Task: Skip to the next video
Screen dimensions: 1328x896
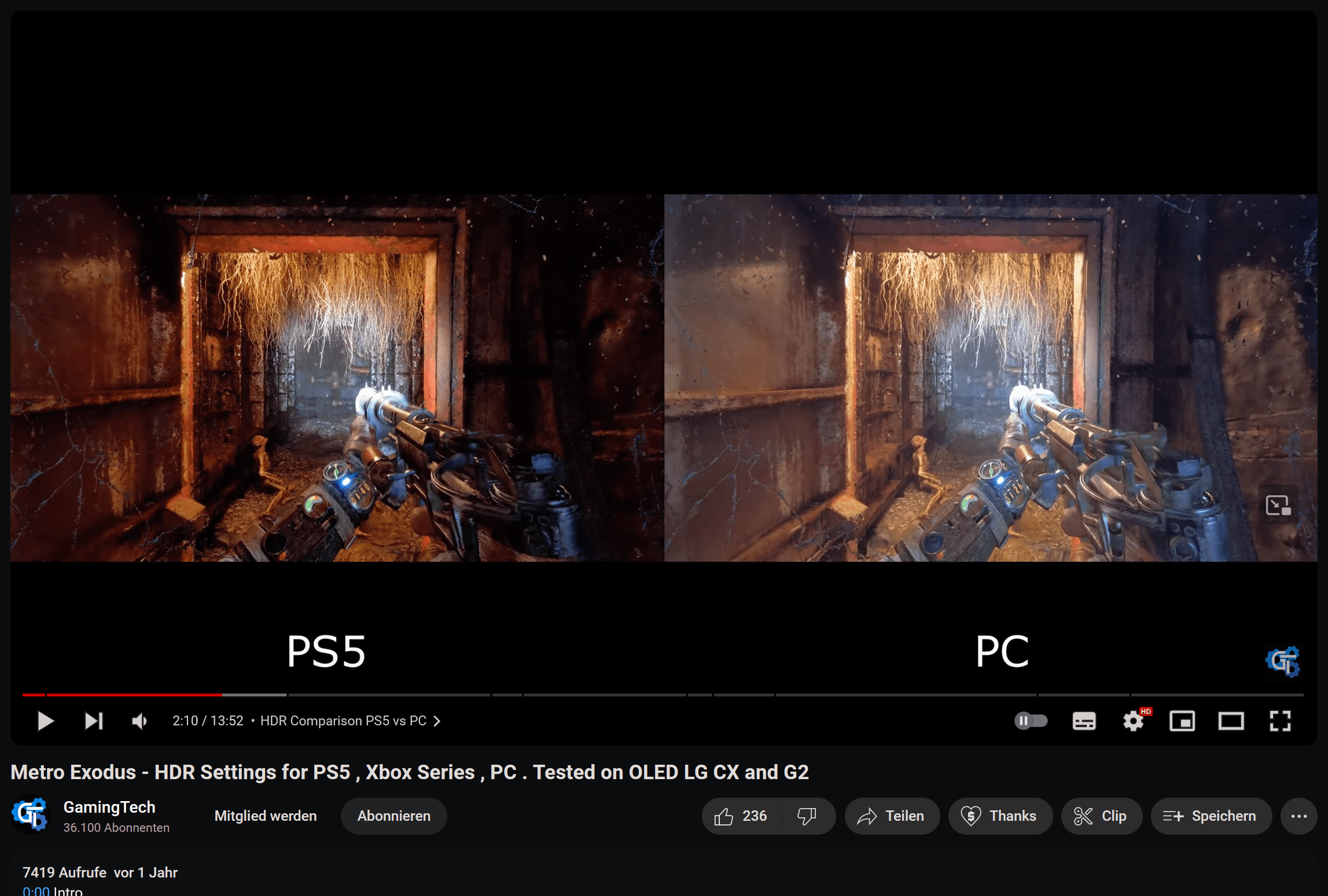Action: point(93,721)
